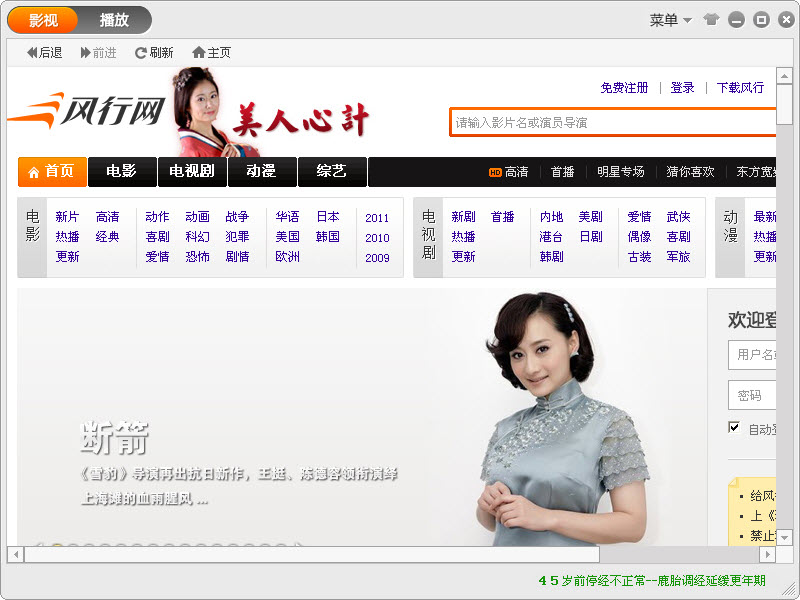The width and height of the screenshot is (800, 600).
Task: Open 猜你喜欢 in the navigation bar
Action: pyautogui.click(x=690, y=172)
